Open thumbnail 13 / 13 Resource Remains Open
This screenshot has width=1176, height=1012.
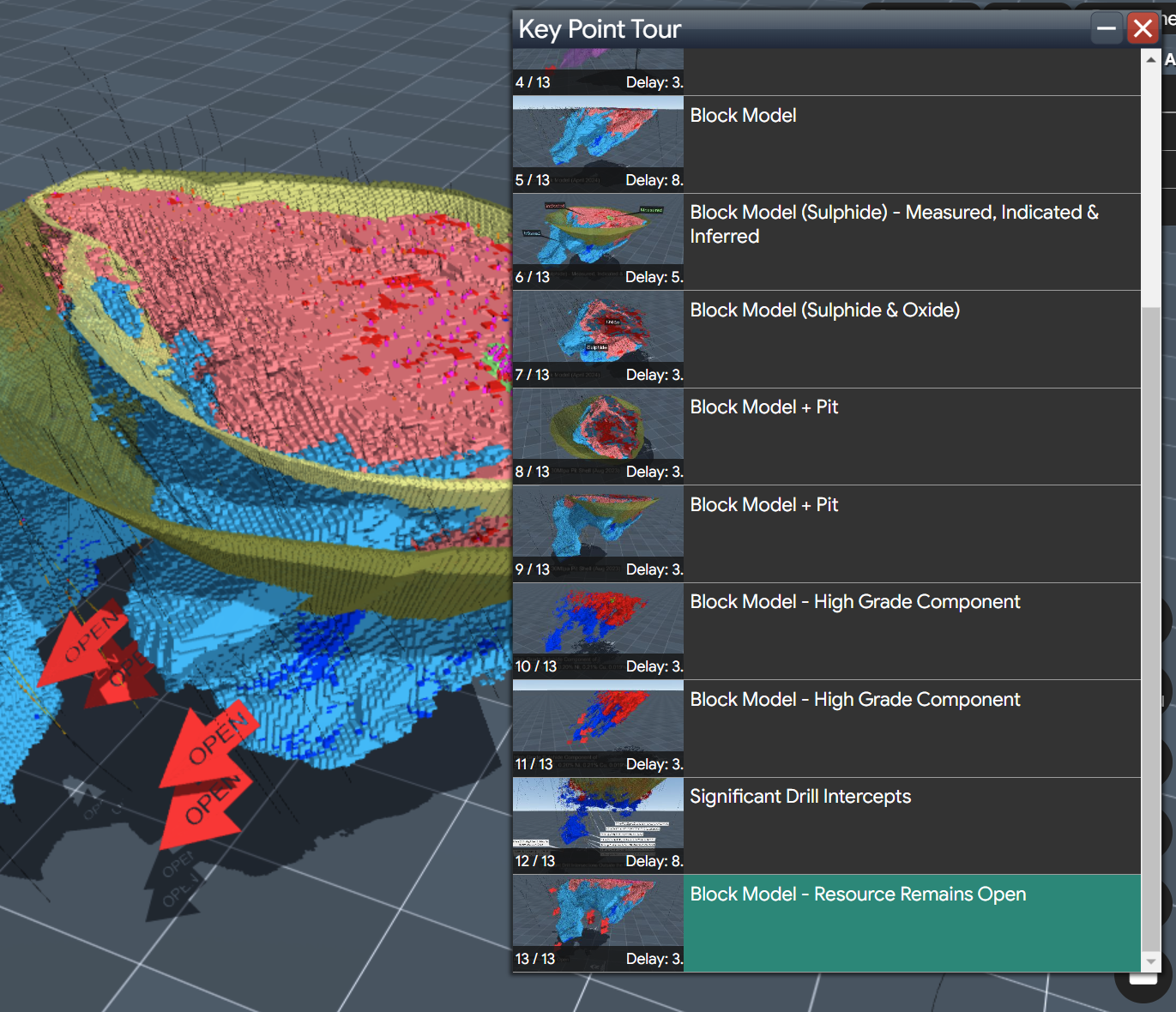coord(598,922)
